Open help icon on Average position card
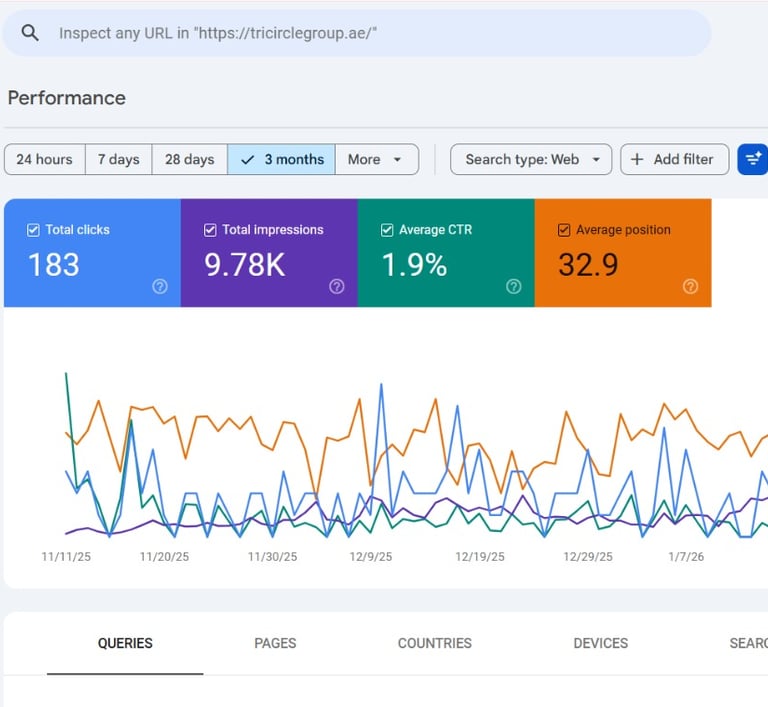Image resolution: width=768 pixels, height=707 pixels. [x=690, y=286]
